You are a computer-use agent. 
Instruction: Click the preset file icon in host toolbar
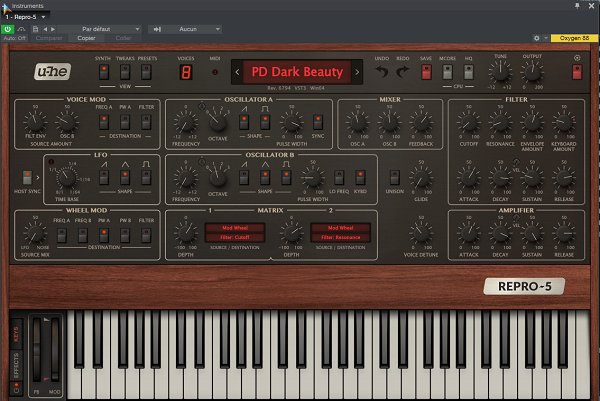[36, 29]
